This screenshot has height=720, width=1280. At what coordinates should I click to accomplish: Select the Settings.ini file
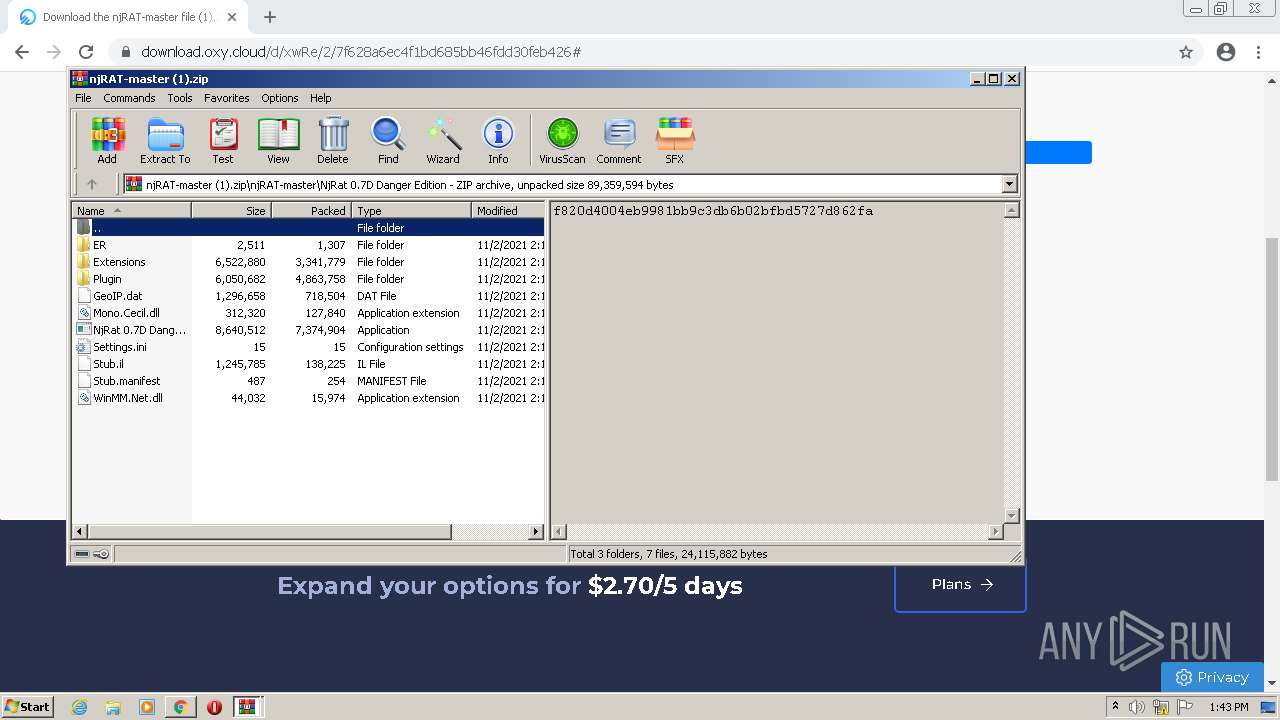coord(309,347)
